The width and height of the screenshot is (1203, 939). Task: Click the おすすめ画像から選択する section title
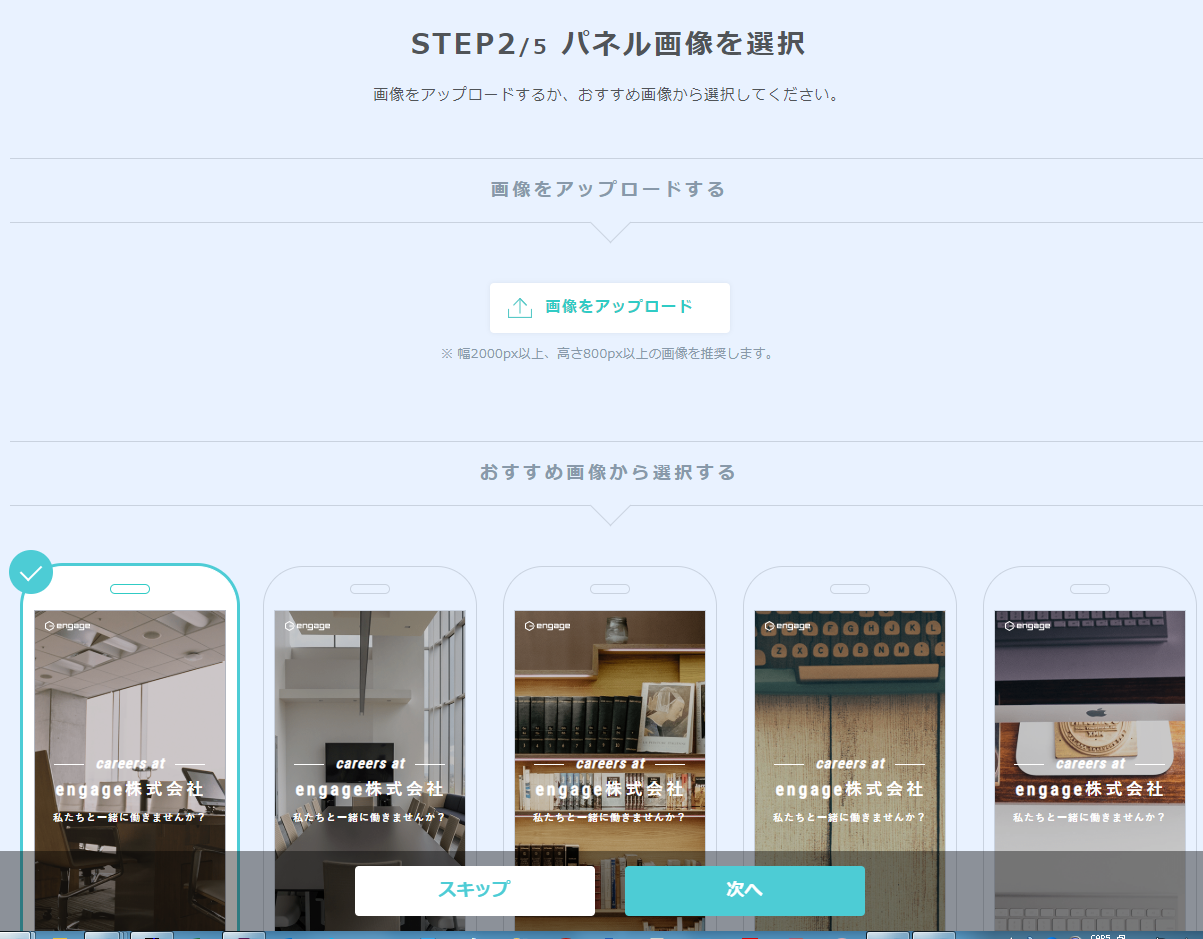[608, 472]
